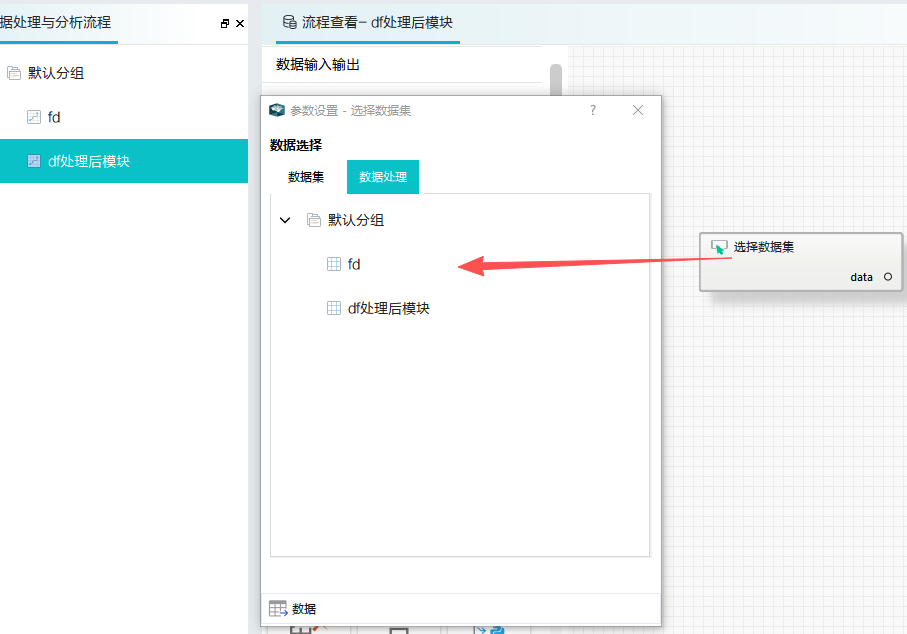The height and width of the screenshot is (634, 907).
Task: Click the data output port circle
Action: (x=888, y=277)
